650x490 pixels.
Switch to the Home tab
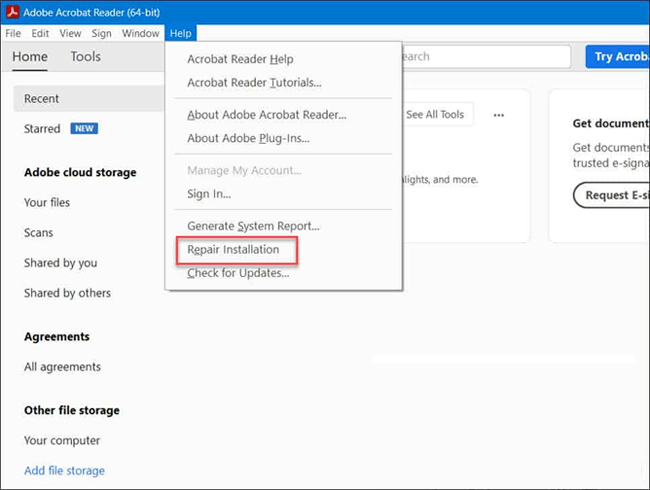[x=30, y=57]
